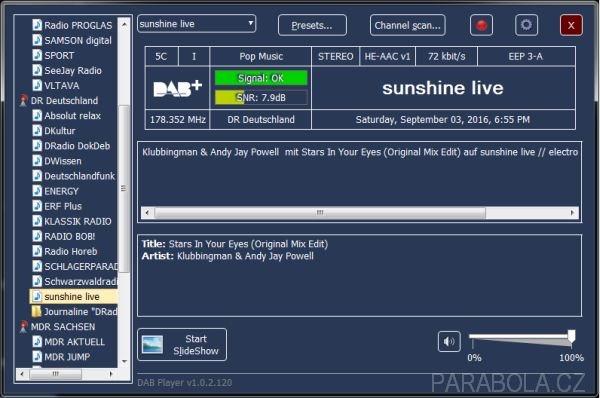Viewport: 600px width, 398px height.
Task: Click the station list scroll-down arrow
Action: [124, 361]
